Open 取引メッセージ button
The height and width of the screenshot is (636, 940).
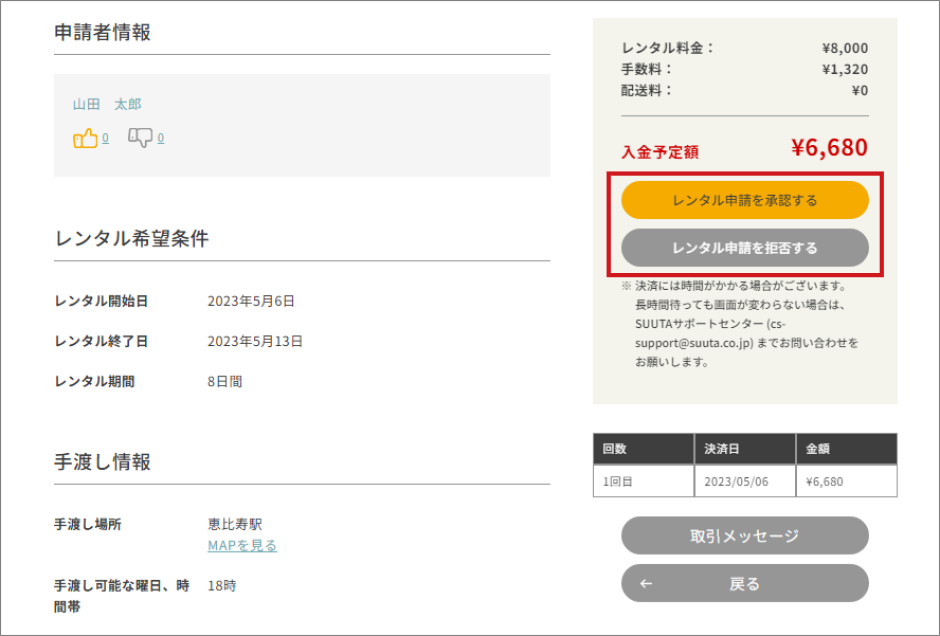coord(745,535)
